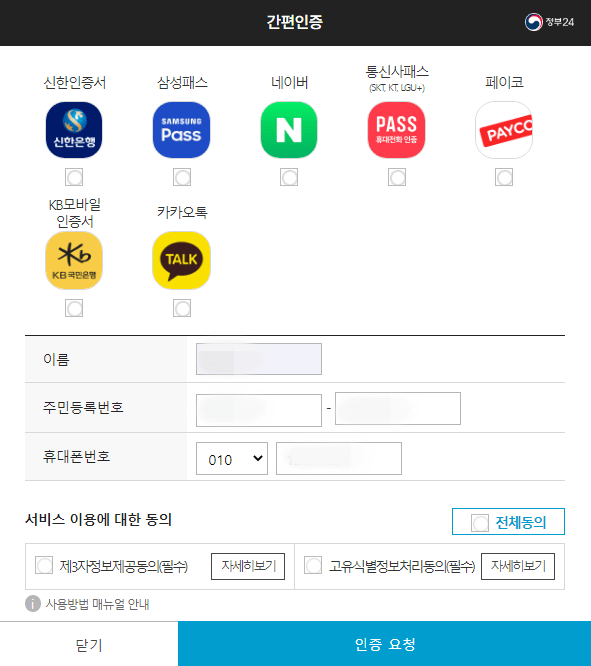Check 고유식별정보처리동의(필수) consent box

(313, 565)
